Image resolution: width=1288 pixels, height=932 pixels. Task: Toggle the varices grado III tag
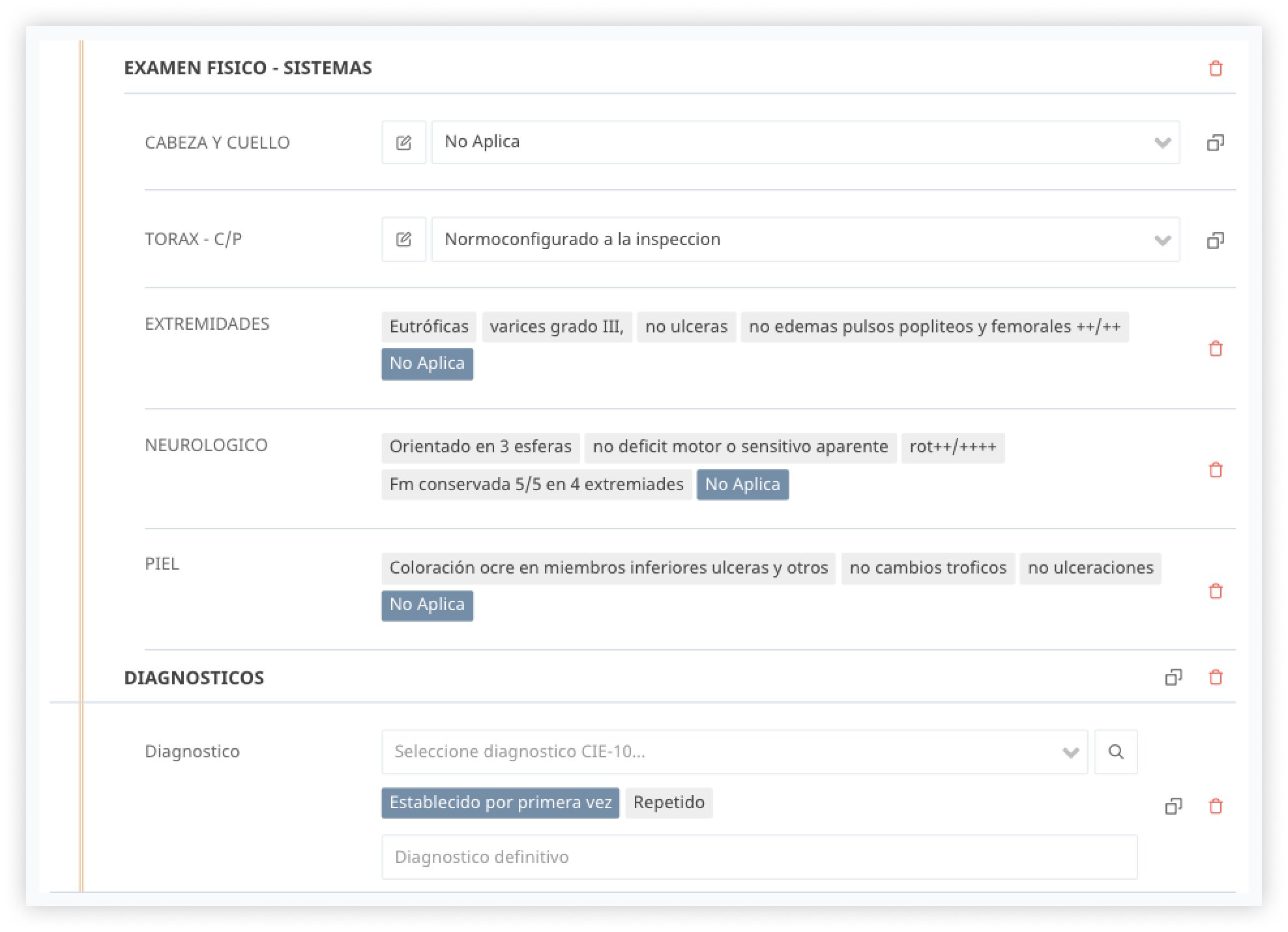tap(557, 327)
